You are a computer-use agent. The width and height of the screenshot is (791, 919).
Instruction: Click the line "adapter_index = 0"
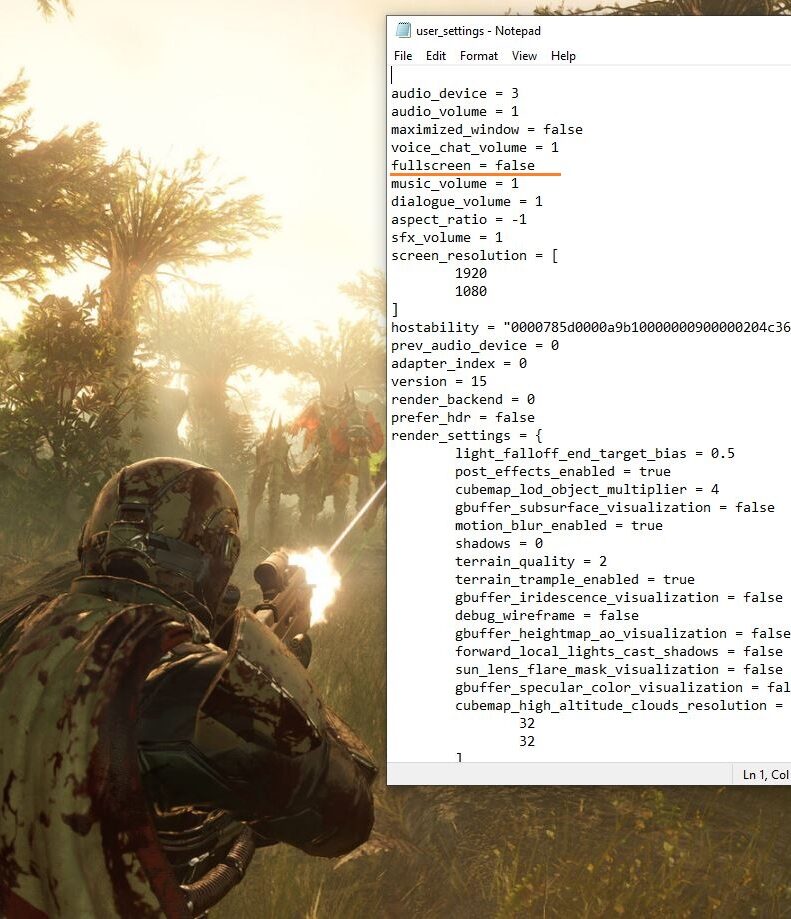click(x=459, y=363)
